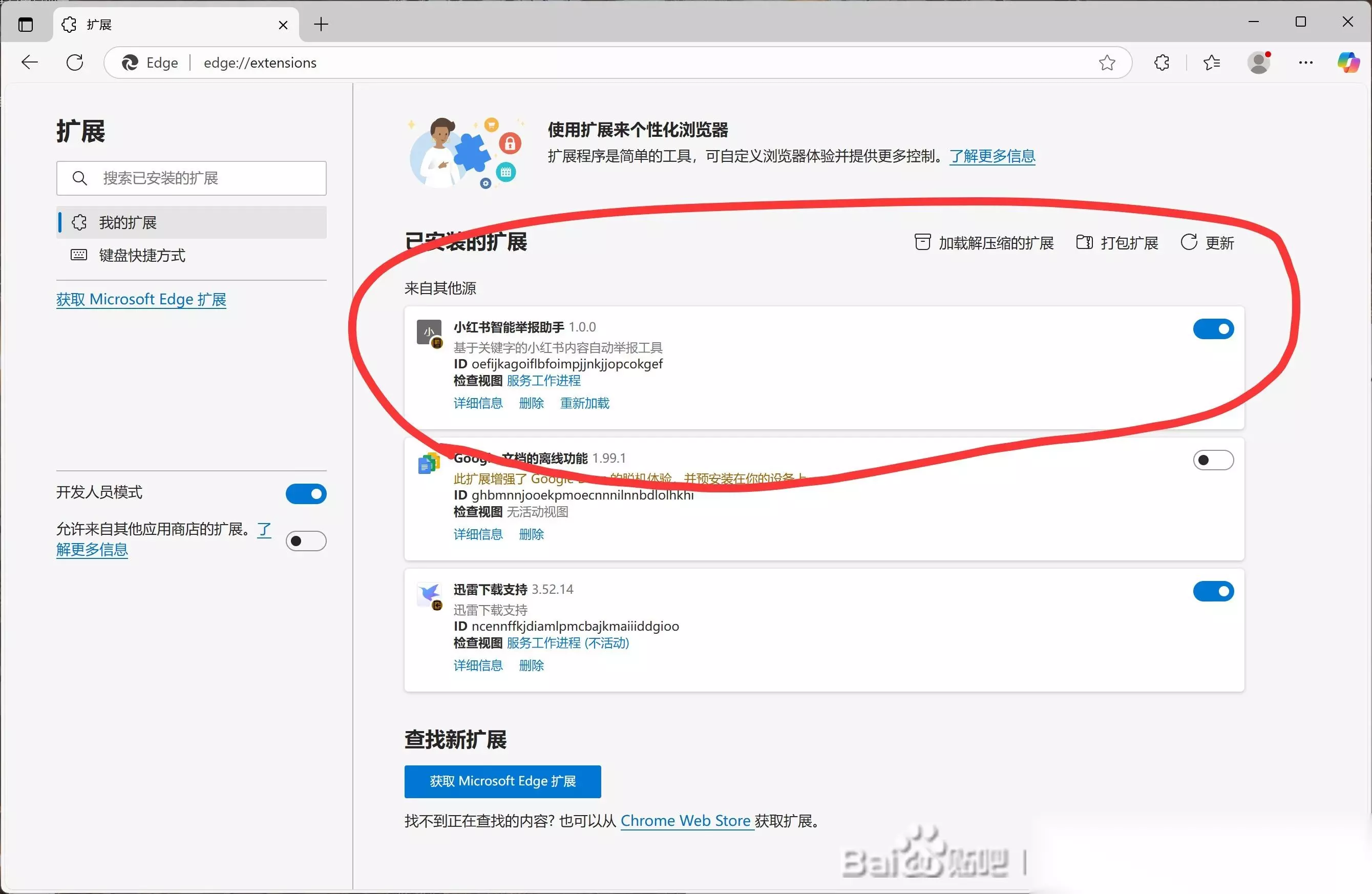Screen dimensions: 1372x894
Task: Launch the Copilot icon
Action: click(1348, 63)
